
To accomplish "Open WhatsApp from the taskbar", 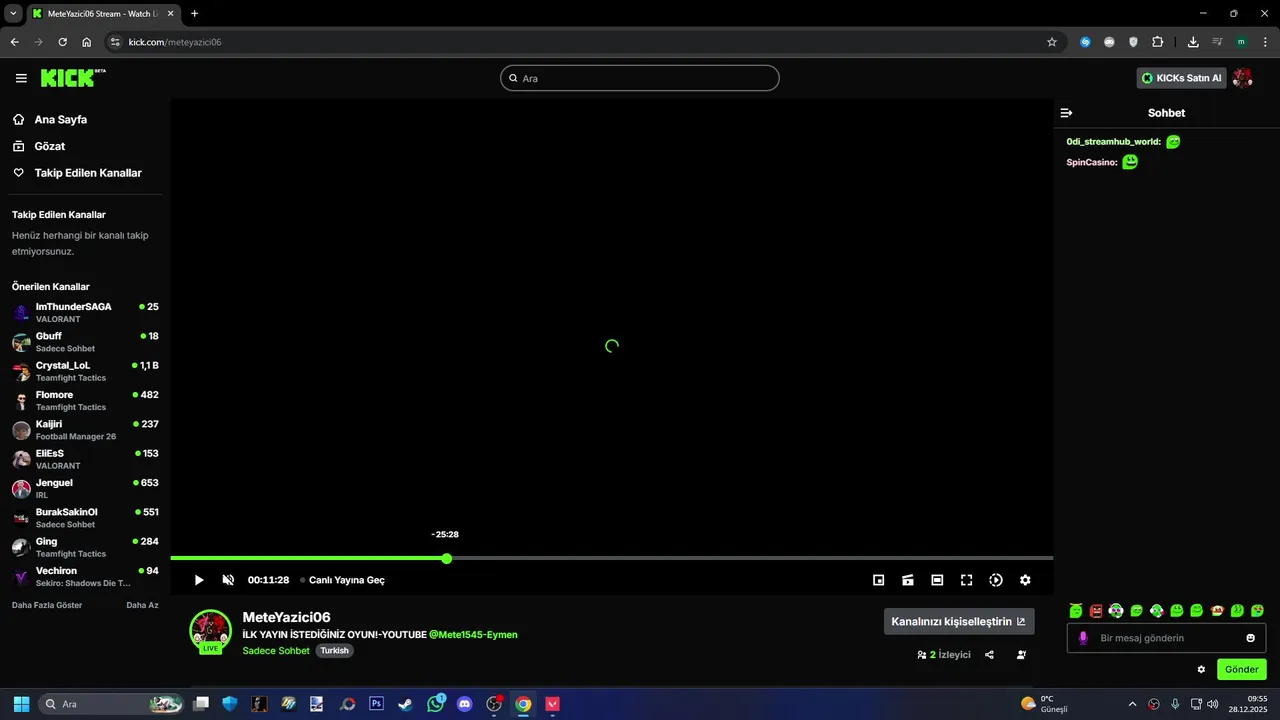I will point(435,704).
